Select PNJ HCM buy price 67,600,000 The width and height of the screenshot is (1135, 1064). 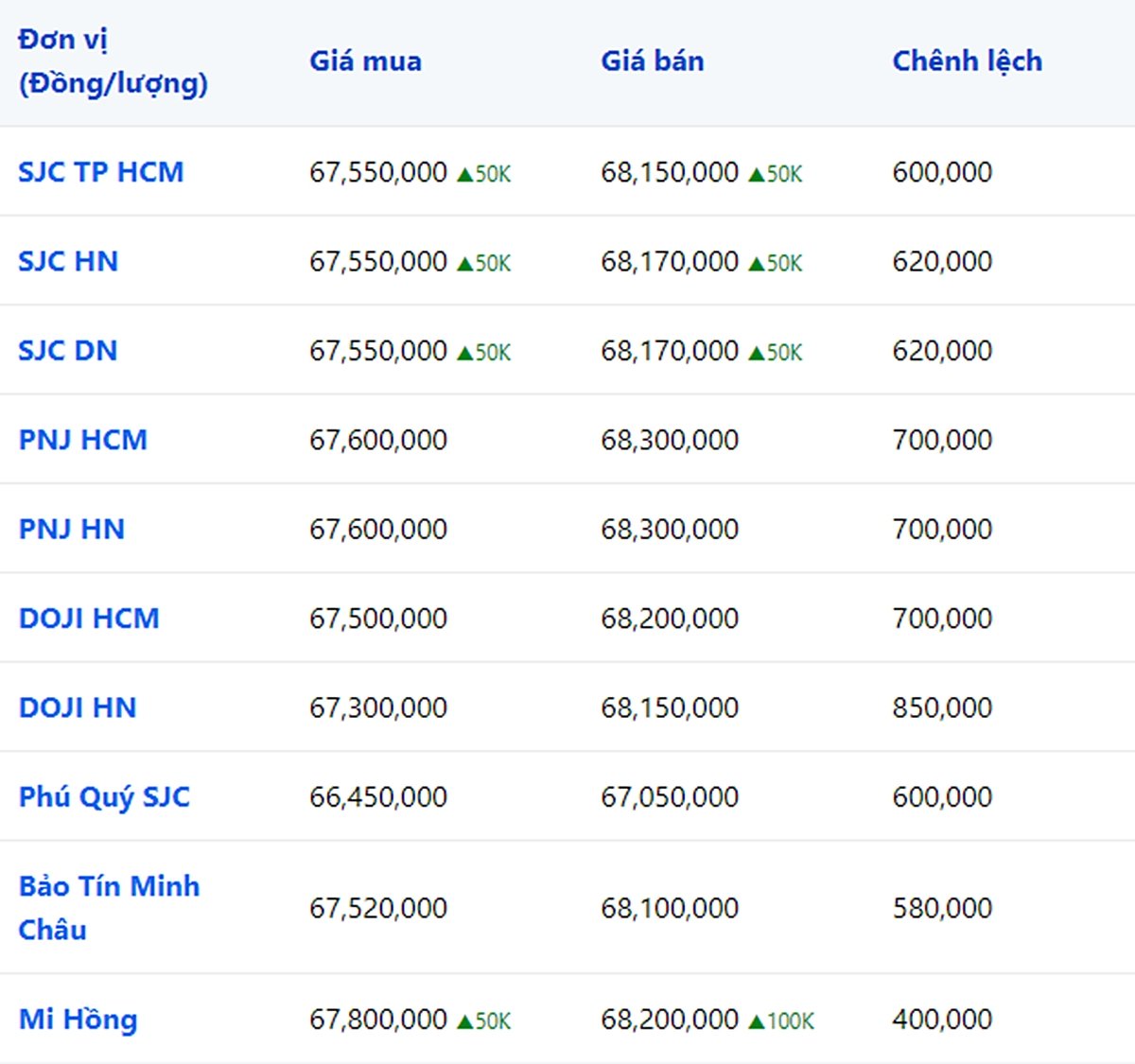tap(378, 440)
